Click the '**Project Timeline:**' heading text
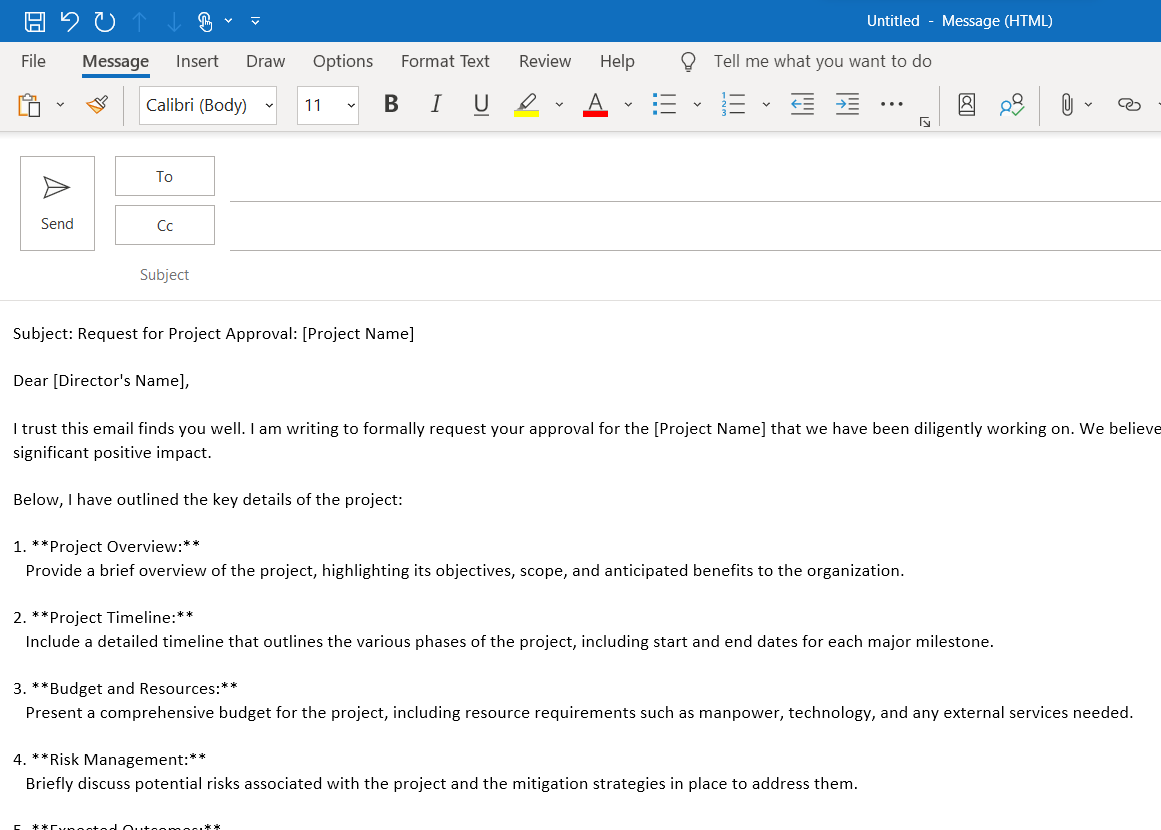 (x=113, y=618)
